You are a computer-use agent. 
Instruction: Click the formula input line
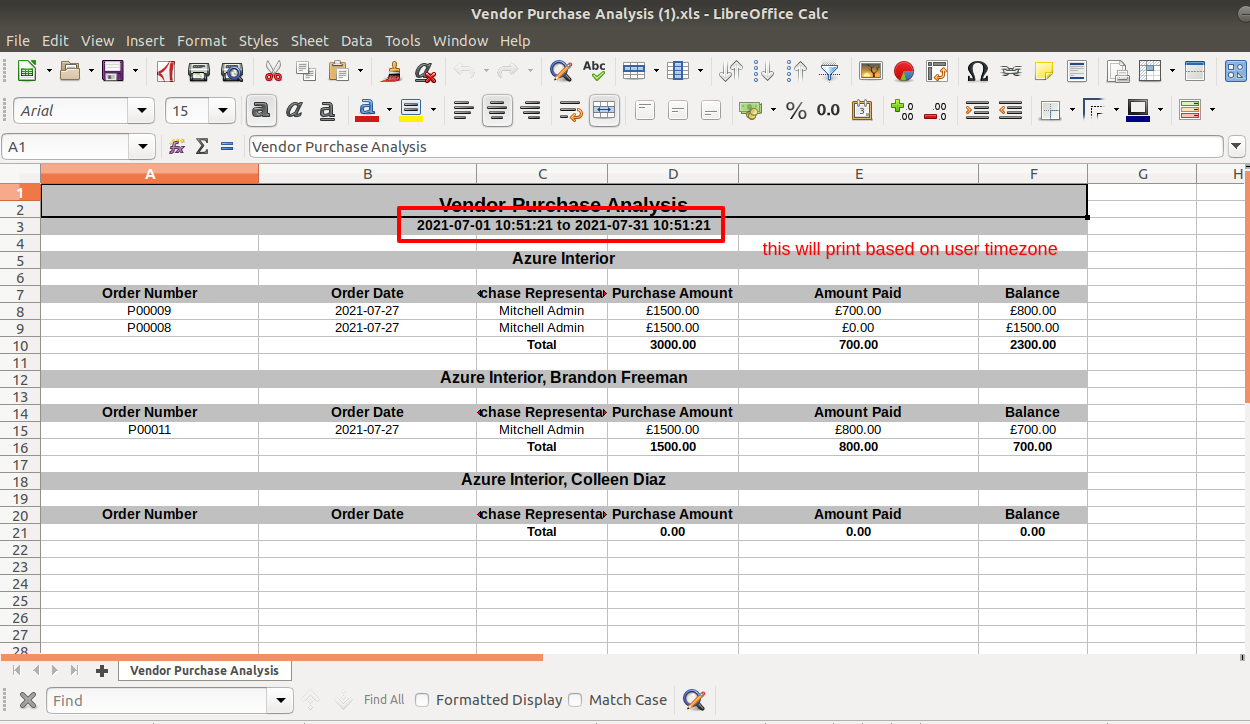(736, 147)
